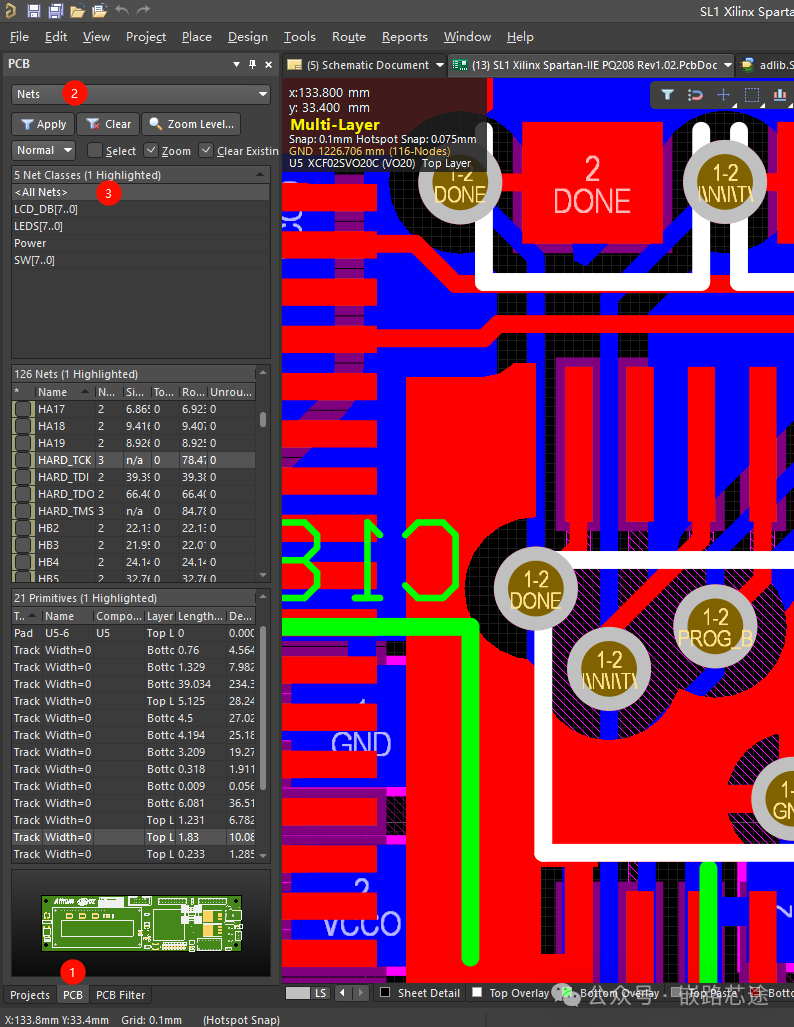Toggle checkbox for net HARD_TCK

point(24,460)
